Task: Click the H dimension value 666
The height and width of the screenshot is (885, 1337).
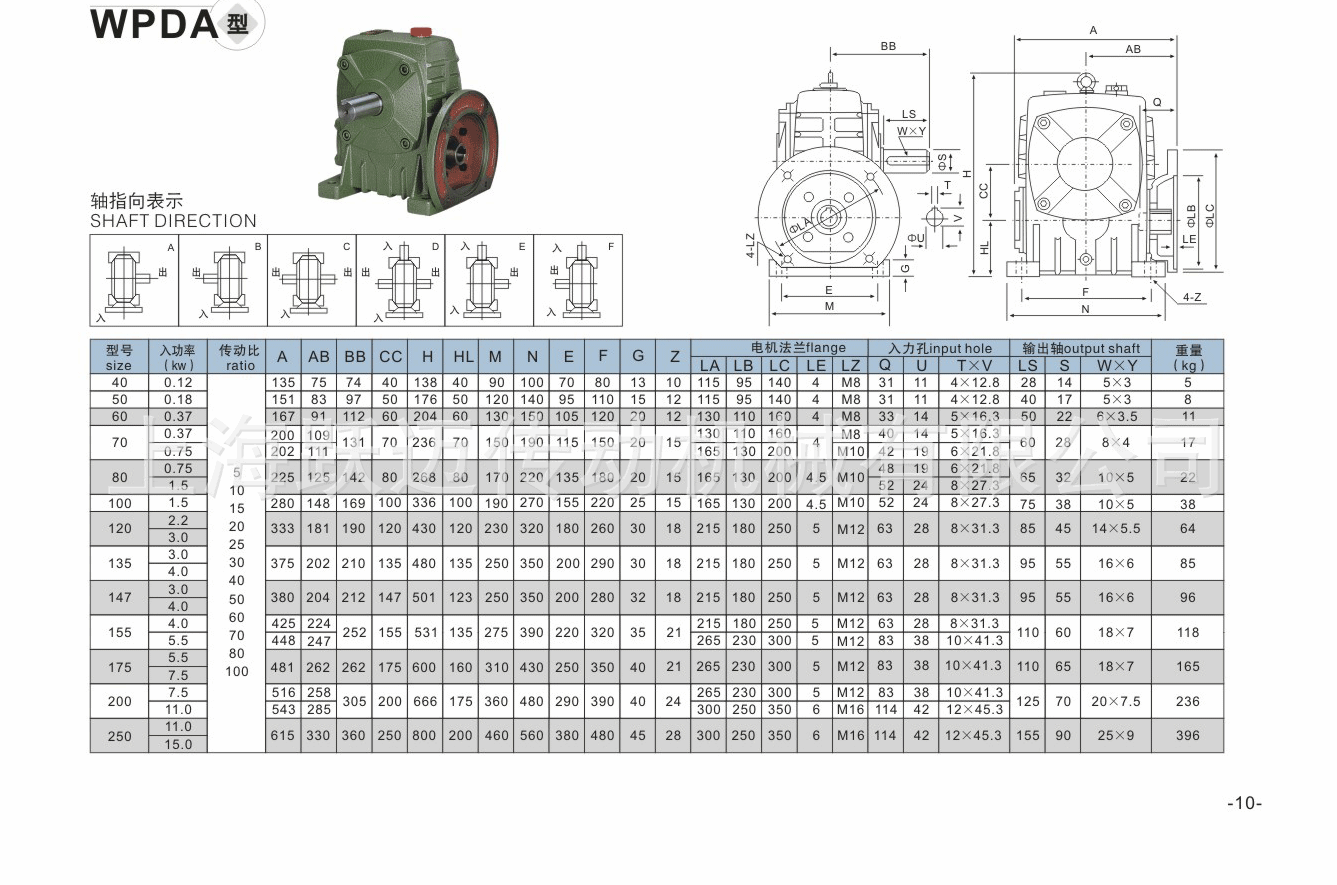Action: (426, 701)
